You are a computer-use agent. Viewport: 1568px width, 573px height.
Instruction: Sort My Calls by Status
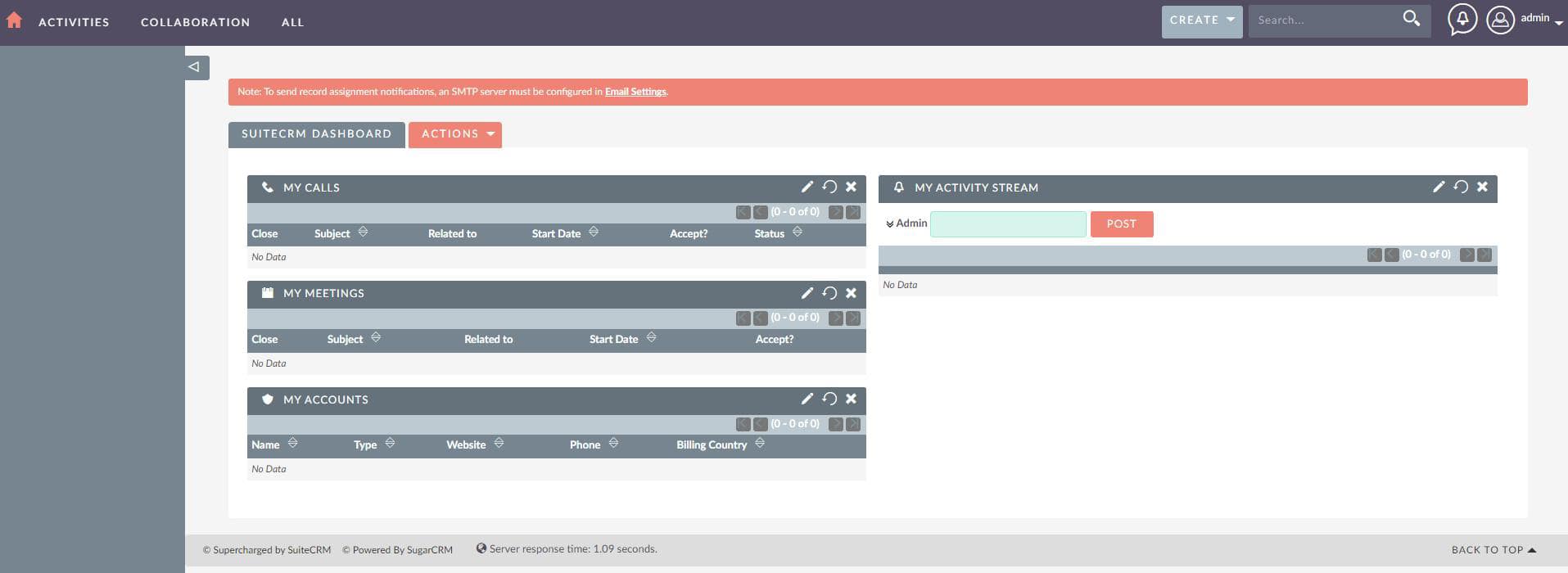pos(798,232)
